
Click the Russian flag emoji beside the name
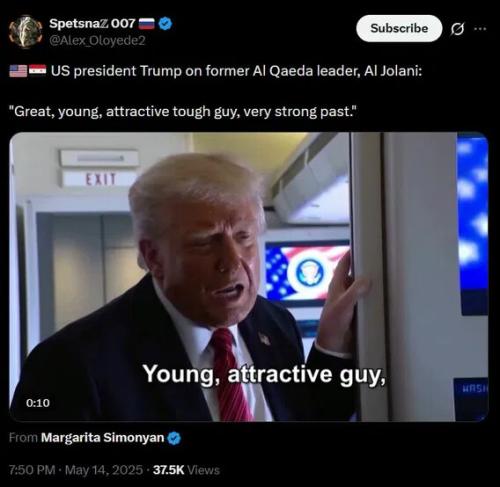(x=146, y=24)
